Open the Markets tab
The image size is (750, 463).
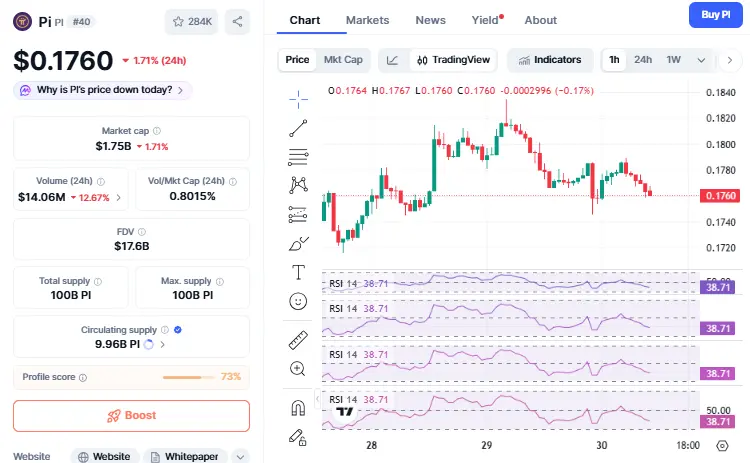click(367, 20)
